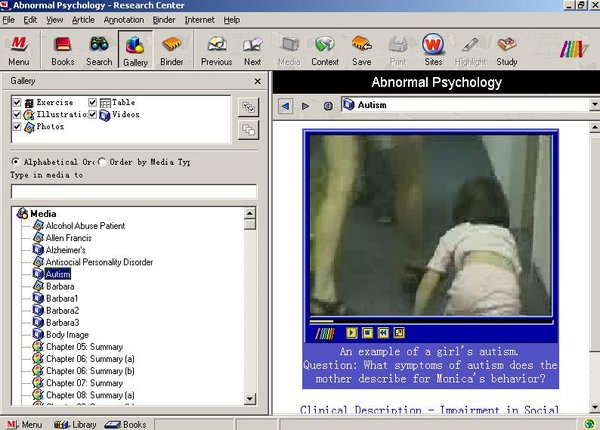
Task: Click the Save toolbar icon
Action: 361,48
